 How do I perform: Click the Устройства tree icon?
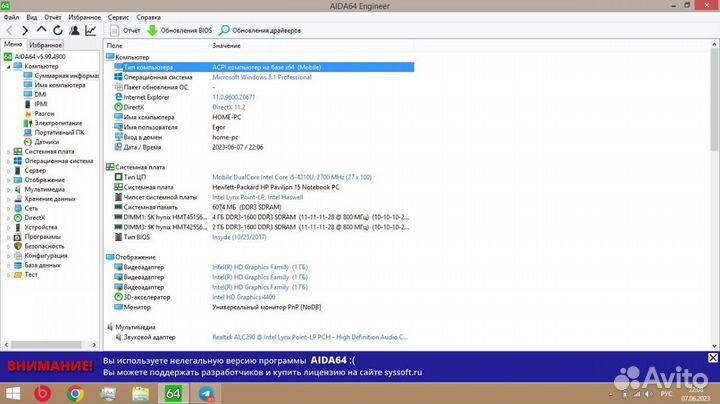tap(18, 227)
